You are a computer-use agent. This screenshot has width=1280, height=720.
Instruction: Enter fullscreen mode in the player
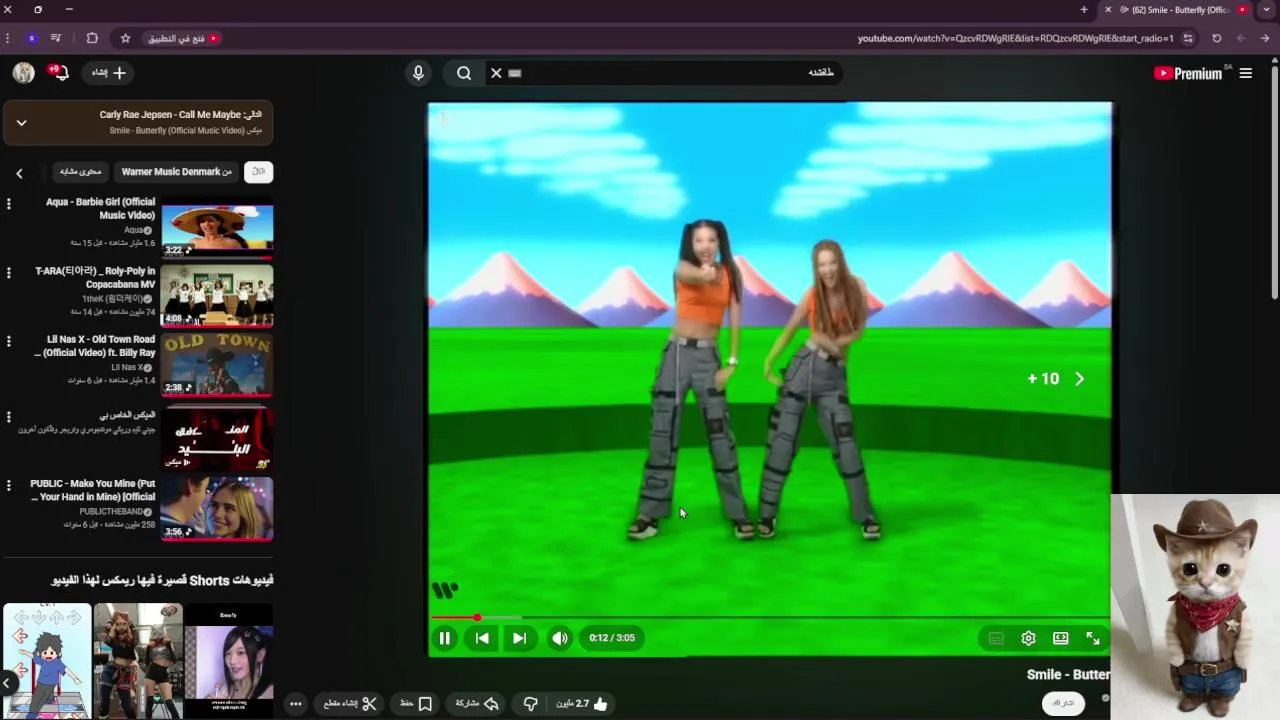pyautogui.click(x=1093, y=638)
